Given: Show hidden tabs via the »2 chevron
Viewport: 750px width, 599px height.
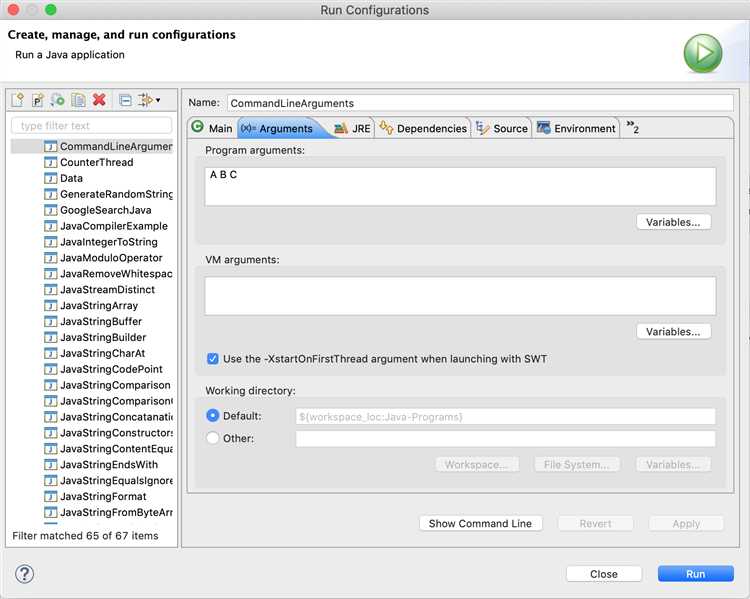Looking at the screenshot, I should click(x=632, y=127).
